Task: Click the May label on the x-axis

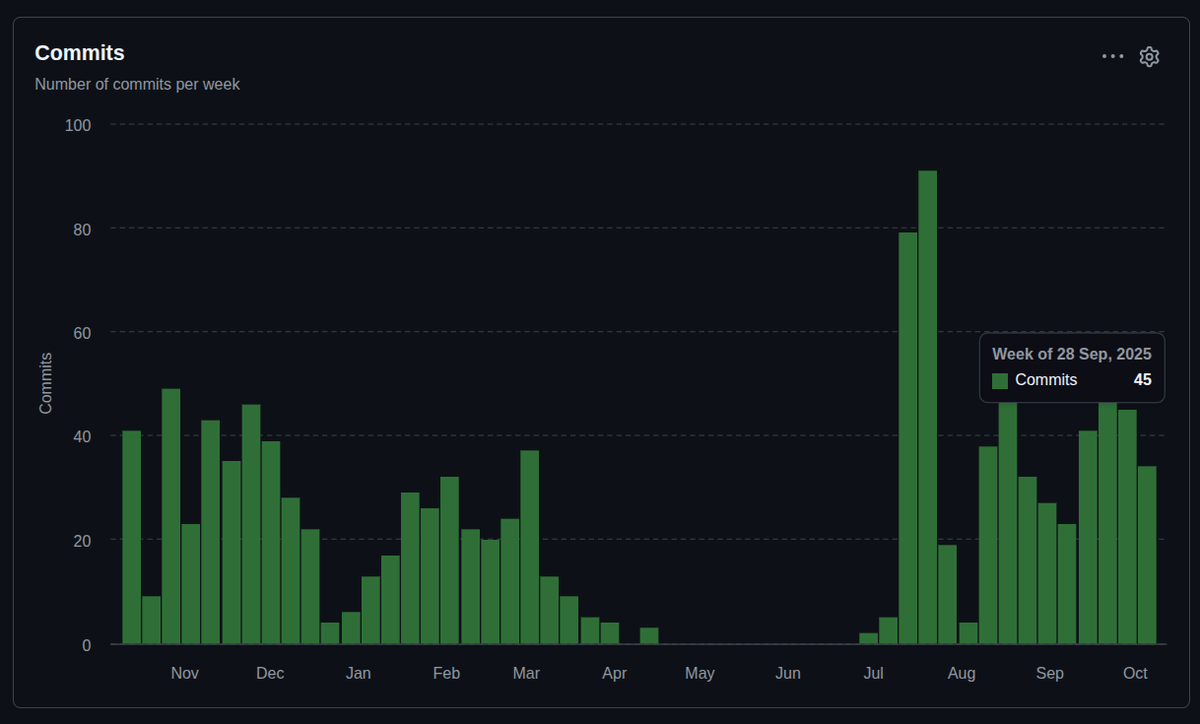Action: pos(700,673)
